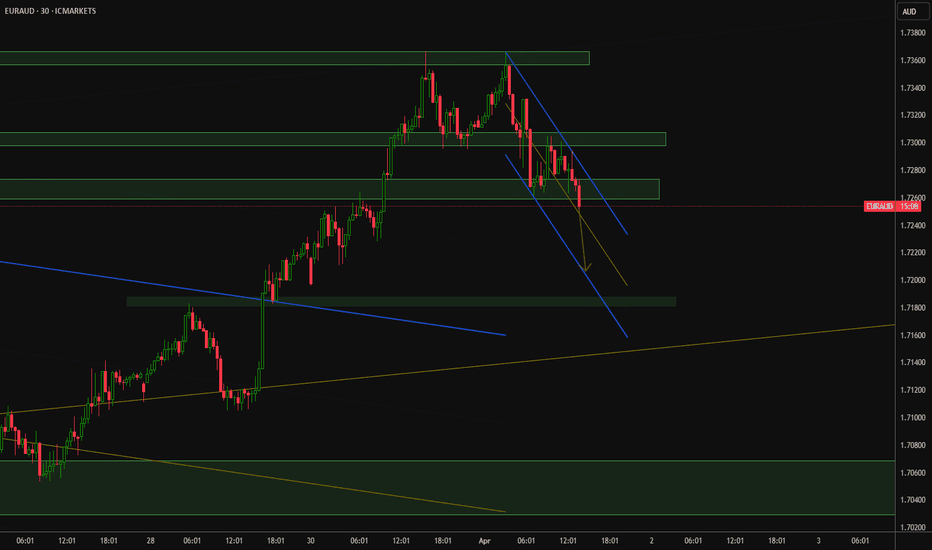This screenshot has width=932, height=550.
Task: Select the yellow arrow drawing in channel
Action: 584,241
